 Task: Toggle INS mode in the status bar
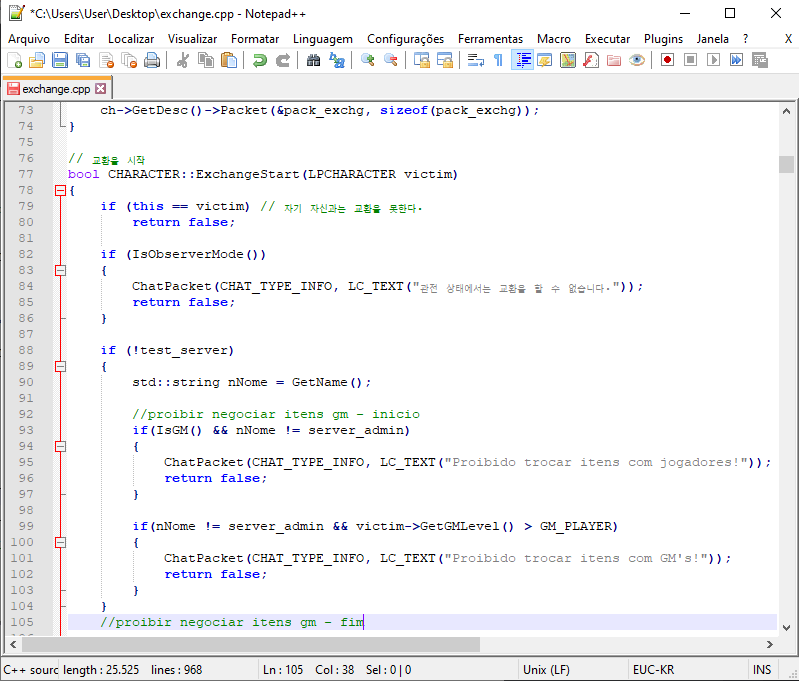[762, 670]
